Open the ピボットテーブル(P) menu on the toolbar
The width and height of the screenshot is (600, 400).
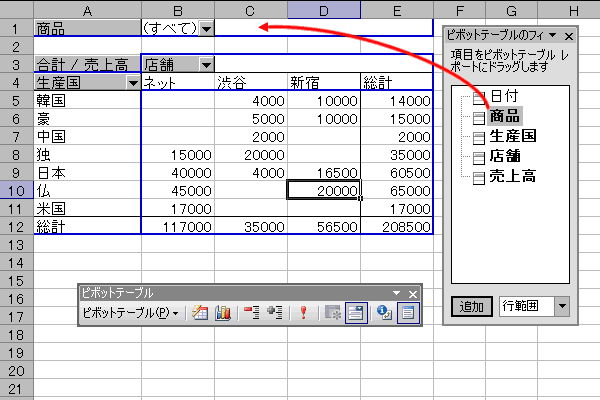[130, 313]
